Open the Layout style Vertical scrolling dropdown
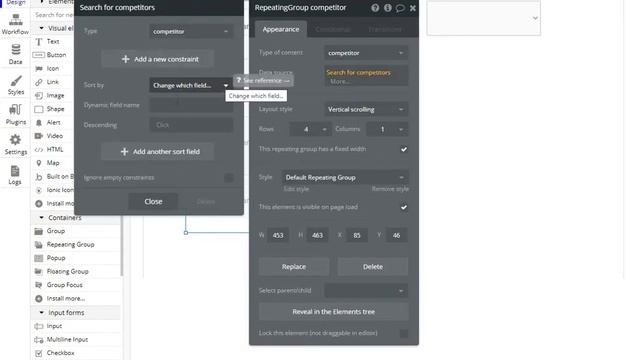This screenshot has width=640, height=360. click(x=366, y=109)
